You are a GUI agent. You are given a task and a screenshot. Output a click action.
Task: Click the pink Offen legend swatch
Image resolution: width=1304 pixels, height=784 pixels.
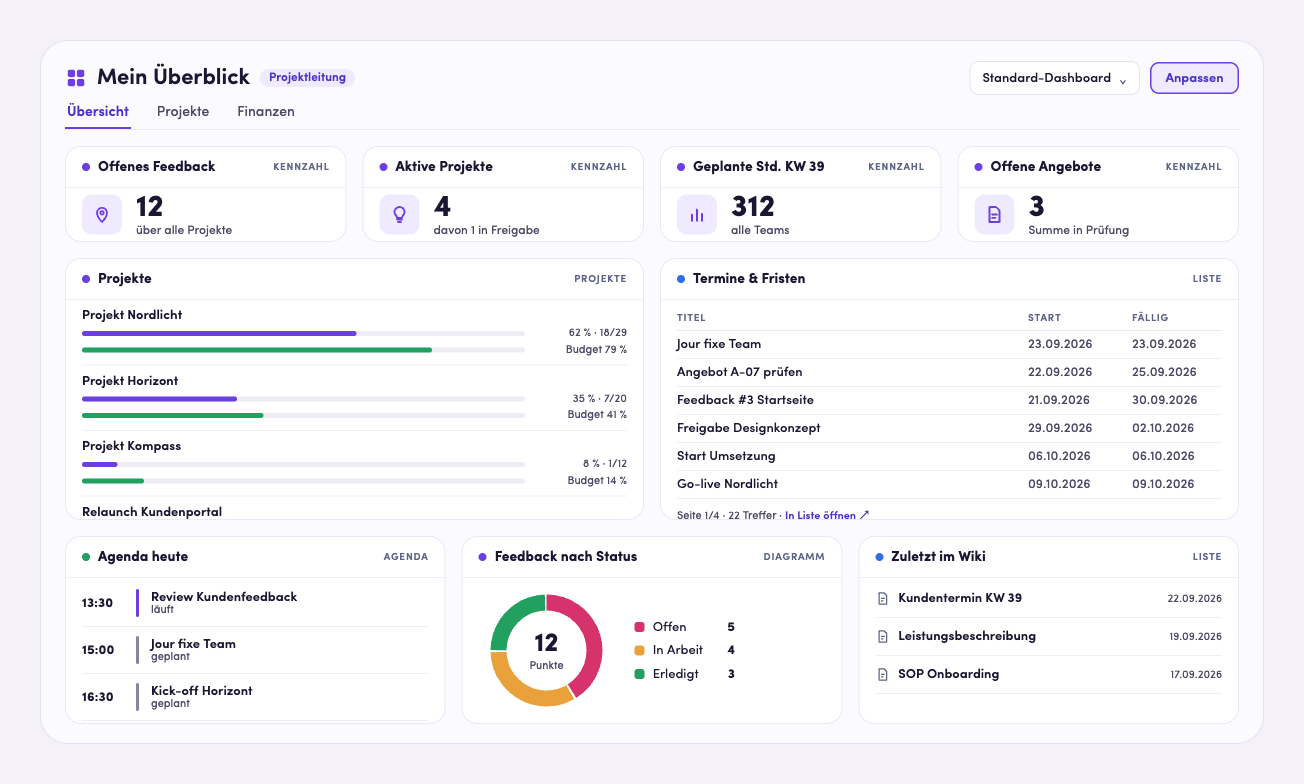[x=640, y=627]
